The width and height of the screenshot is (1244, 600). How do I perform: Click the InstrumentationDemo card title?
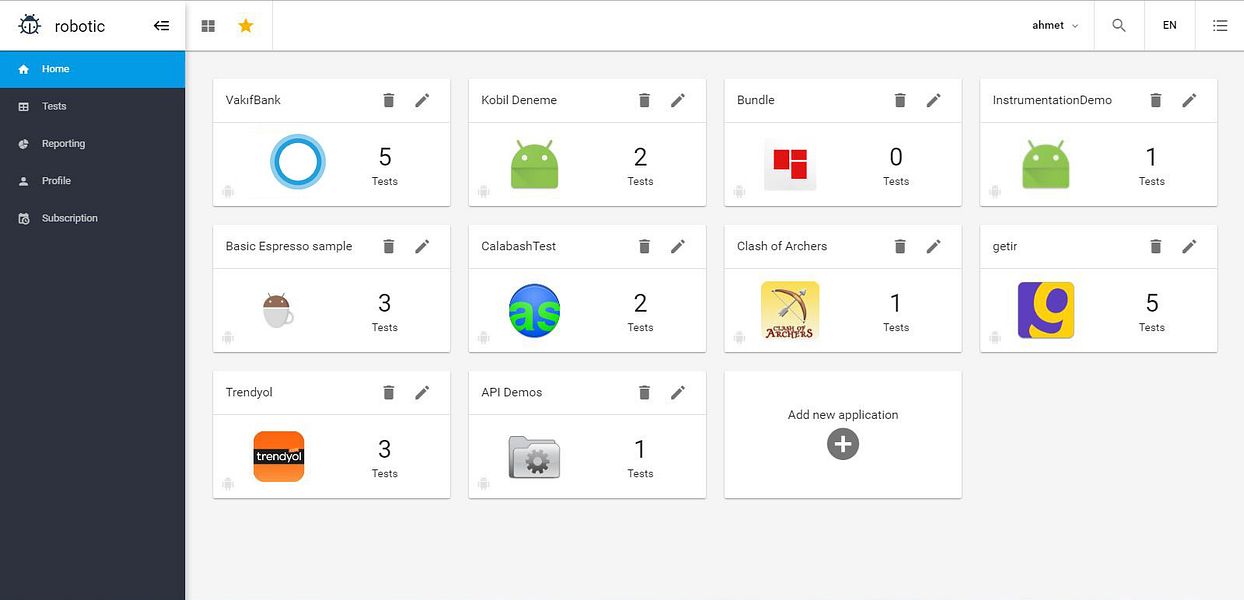(1052, 100)
